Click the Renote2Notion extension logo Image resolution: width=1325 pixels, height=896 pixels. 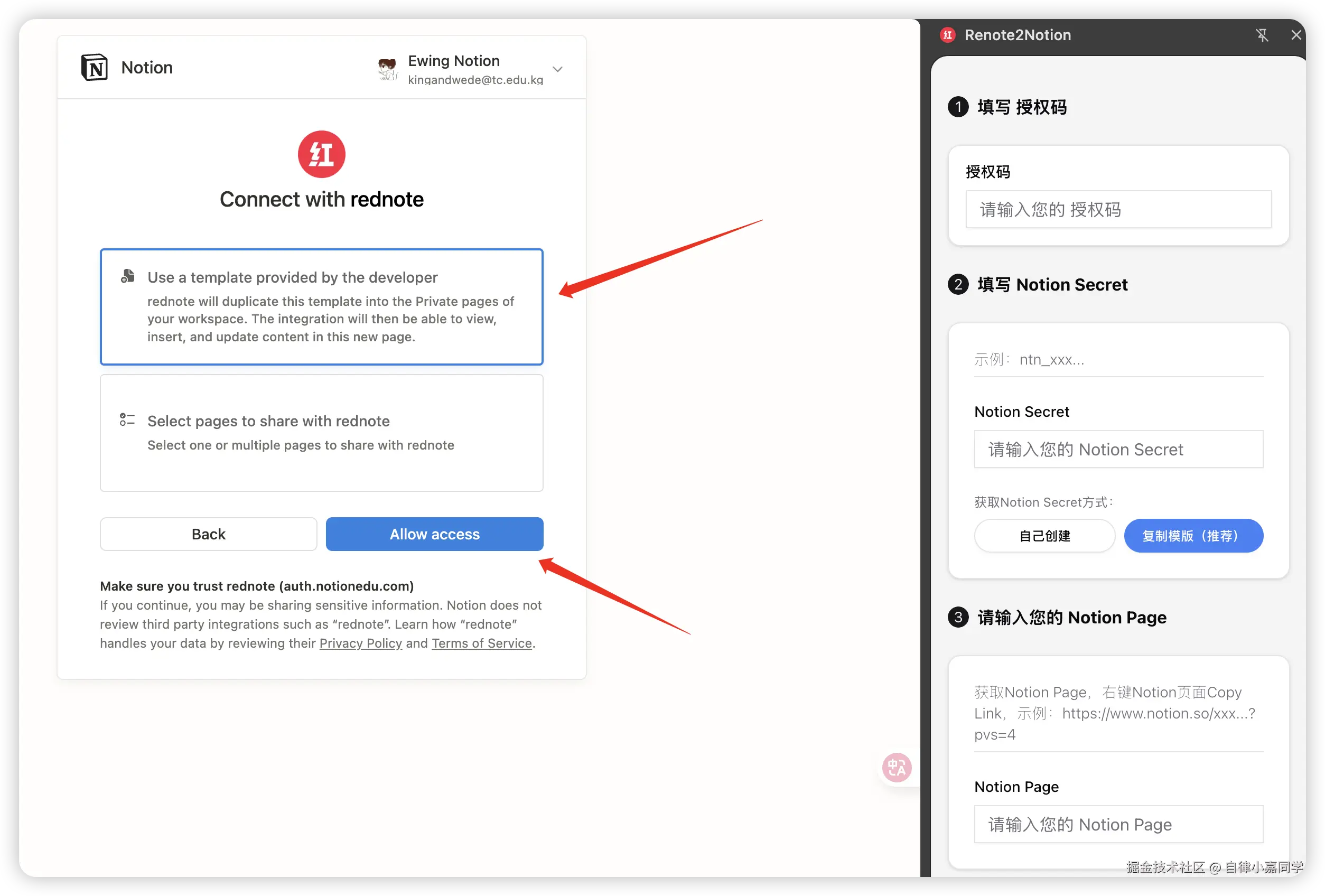coord(948,35)
